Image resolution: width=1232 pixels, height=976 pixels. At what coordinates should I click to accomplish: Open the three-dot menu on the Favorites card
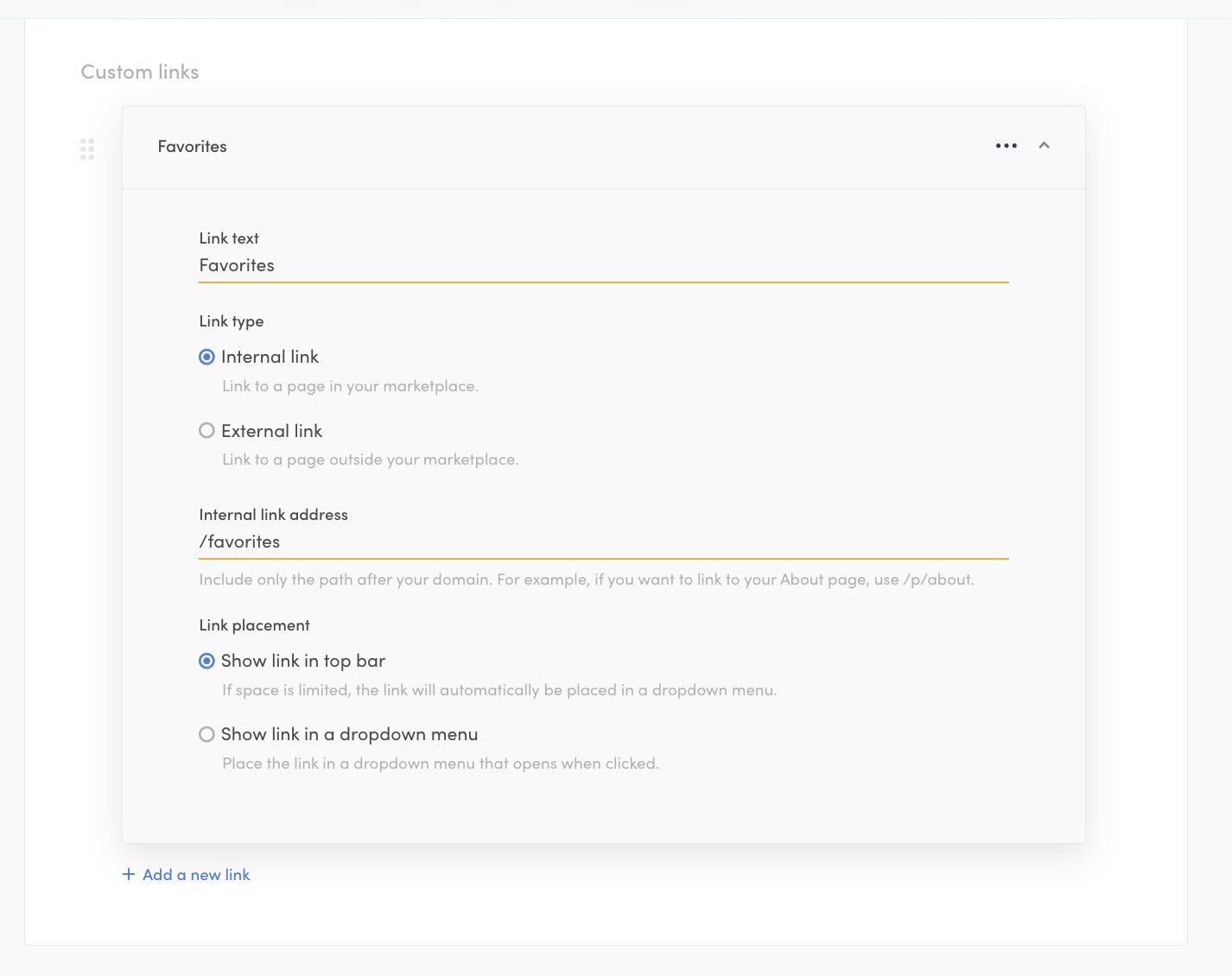coord(1006,146)
